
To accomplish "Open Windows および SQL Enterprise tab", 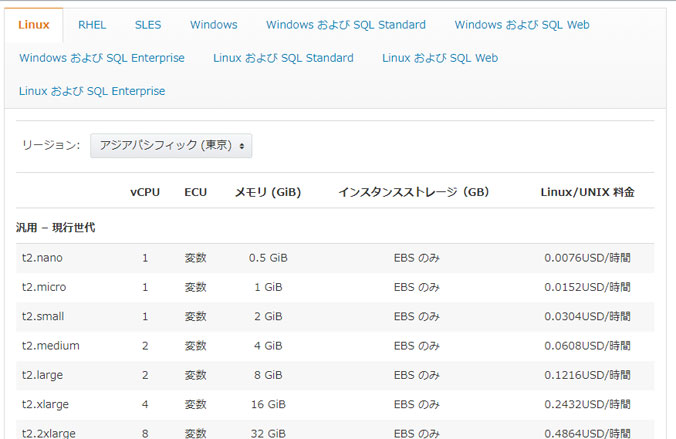I will [102, 58].
